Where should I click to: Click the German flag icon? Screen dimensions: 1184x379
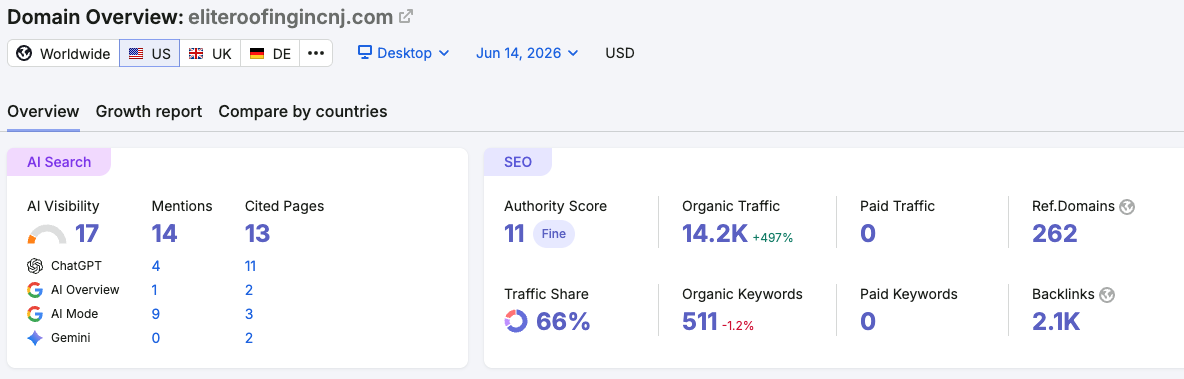(x=257, y=54)
